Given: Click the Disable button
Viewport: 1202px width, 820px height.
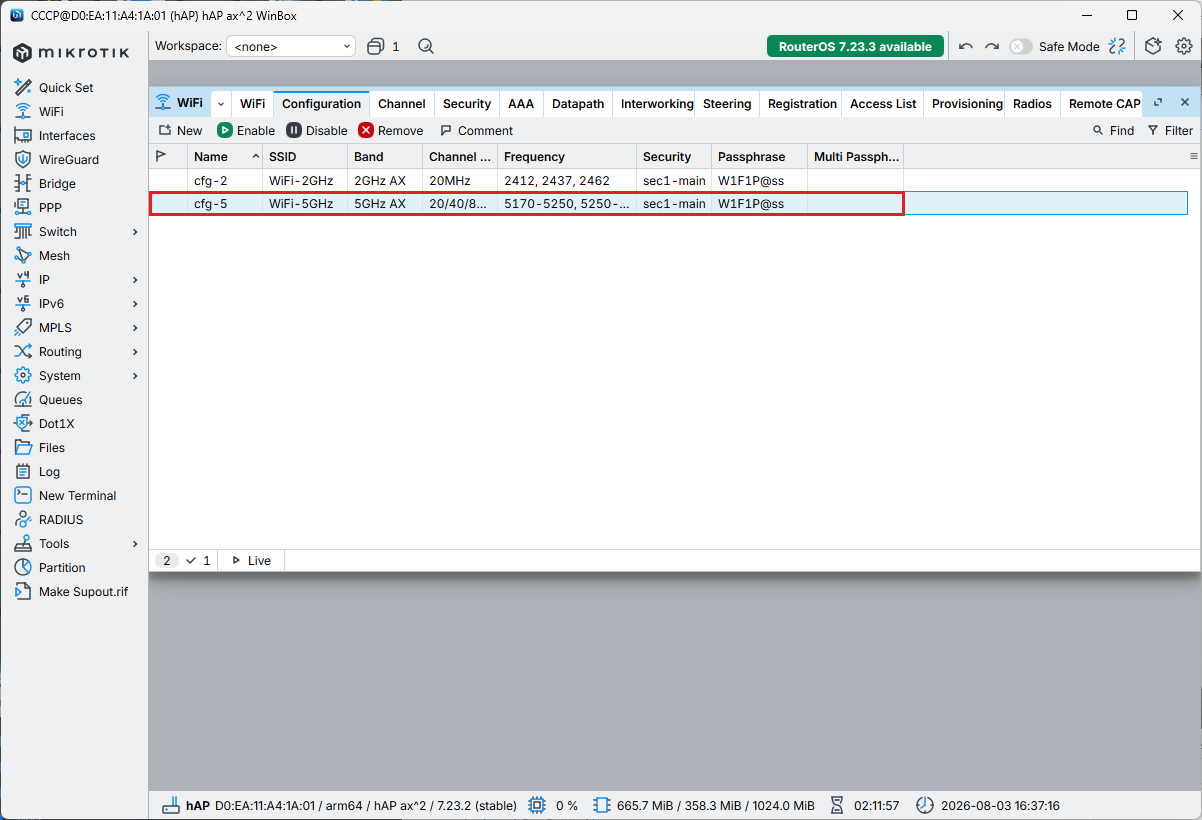Looking at the screenshot, I should tap(317, 130).
